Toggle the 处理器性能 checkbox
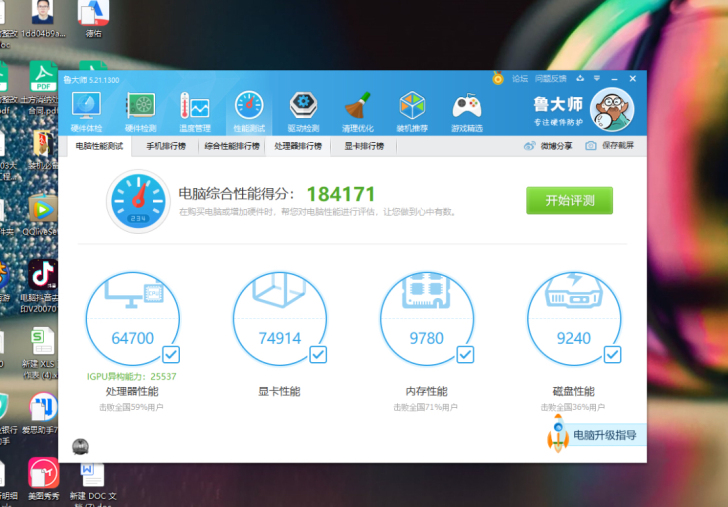728x507 pixels. 171,355
